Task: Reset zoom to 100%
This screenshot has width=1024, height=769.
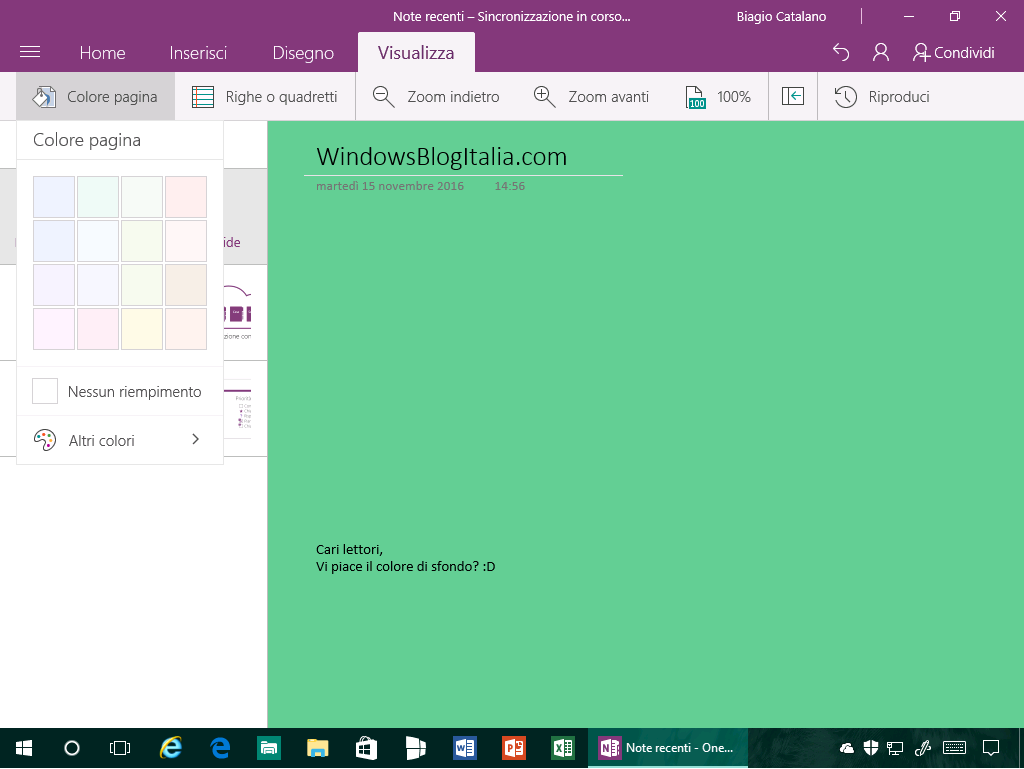Action: 718,97
